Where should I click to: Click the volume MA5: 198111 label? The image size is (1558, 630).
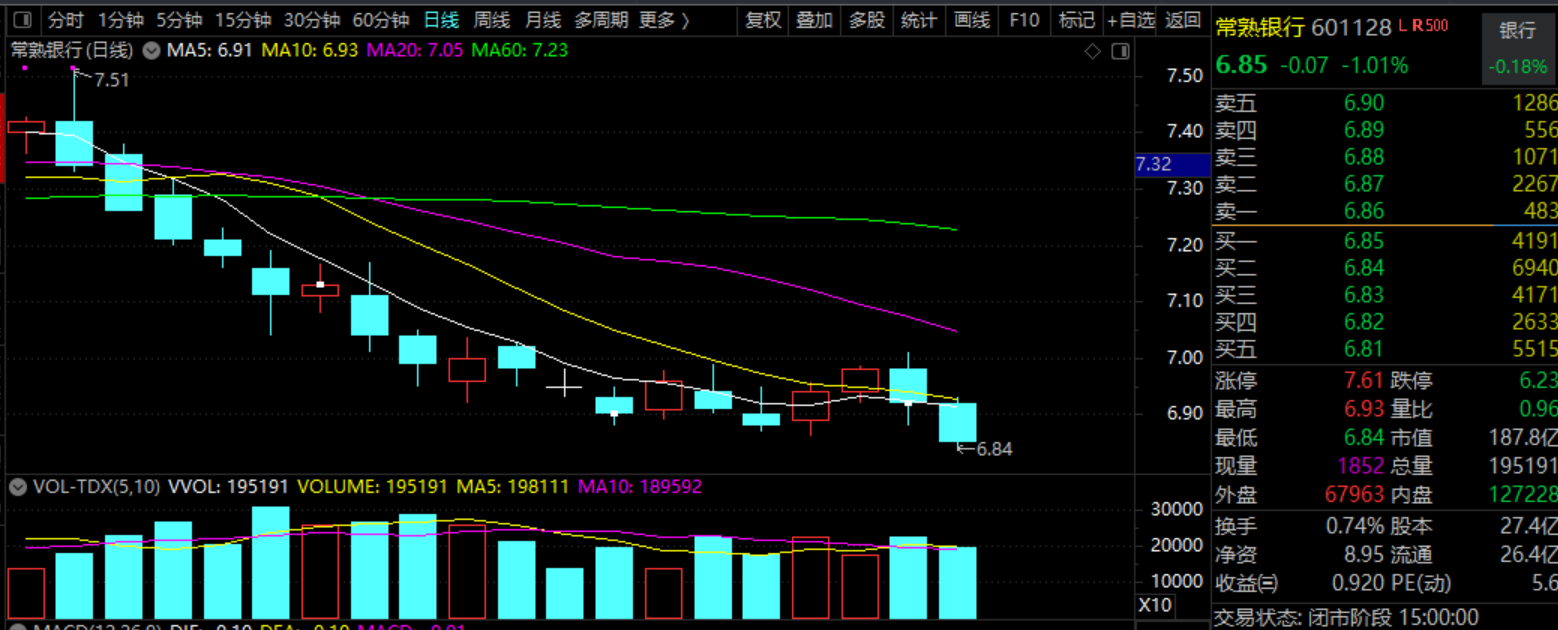click(513, 487)
